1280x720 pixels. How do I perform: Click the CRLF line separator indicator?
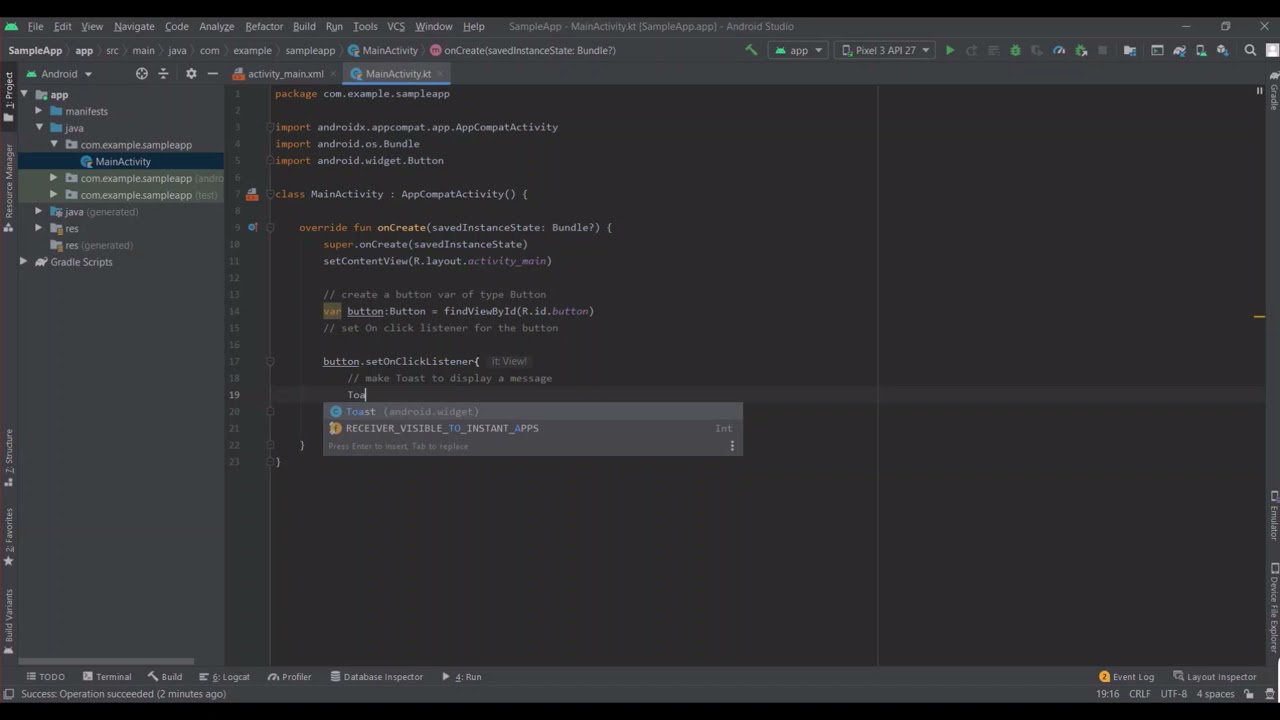point(1140,694)
